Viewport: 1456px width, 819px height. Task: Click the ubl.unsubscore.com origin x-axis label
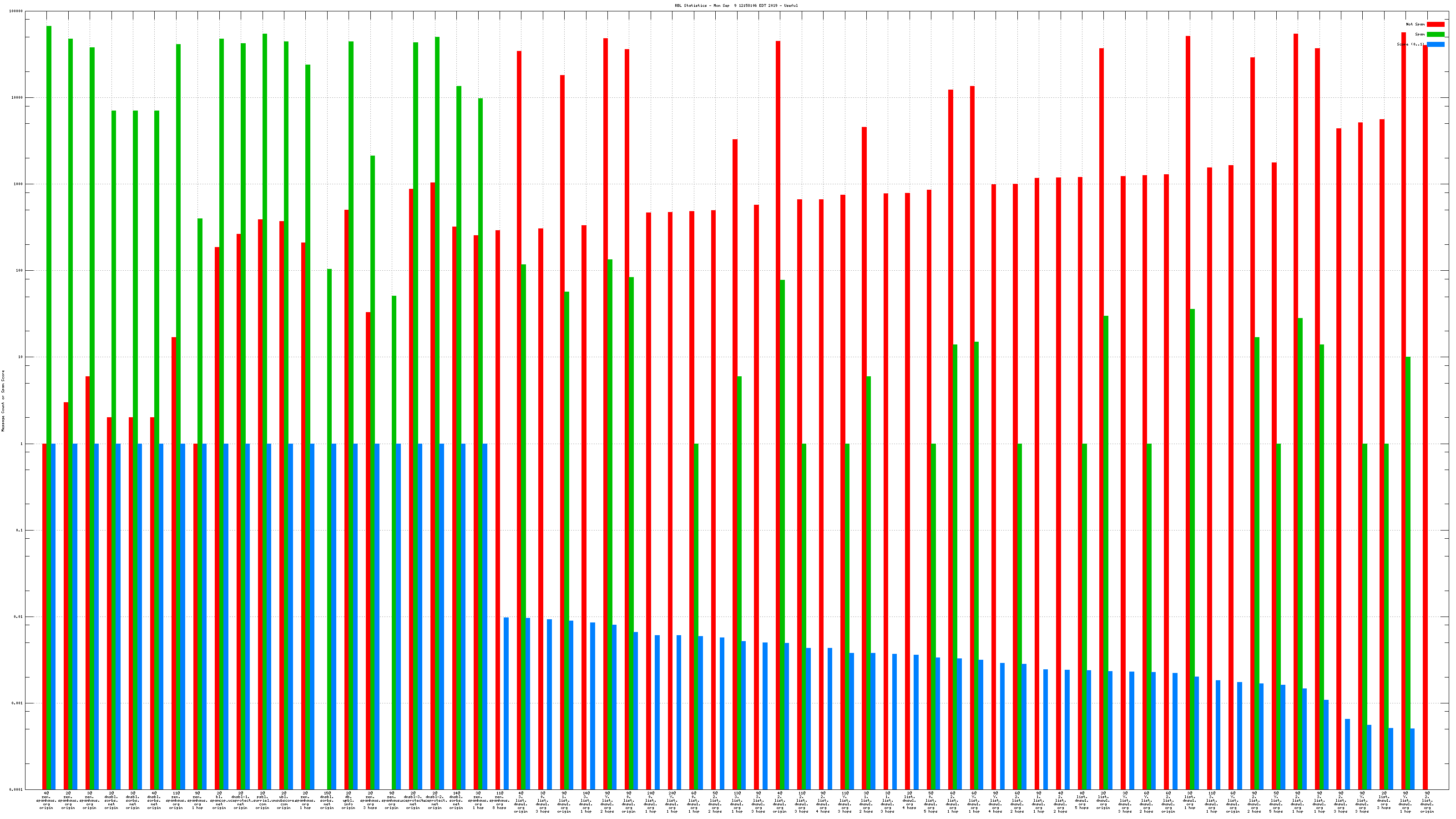point(284,800)
